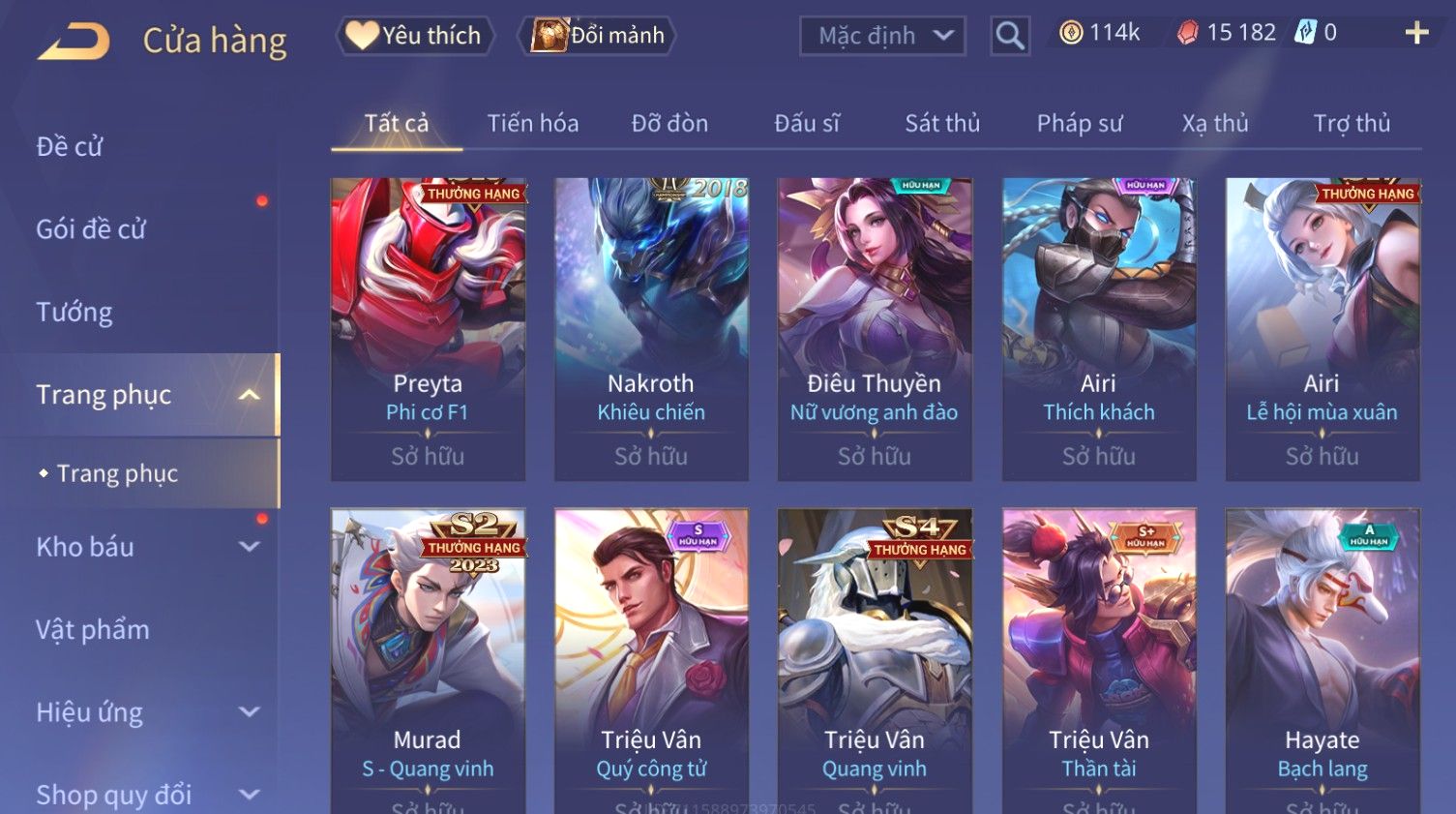Click the red ruby currency icon
This screenshot has height=814, width=1456.
(1187, 33)
